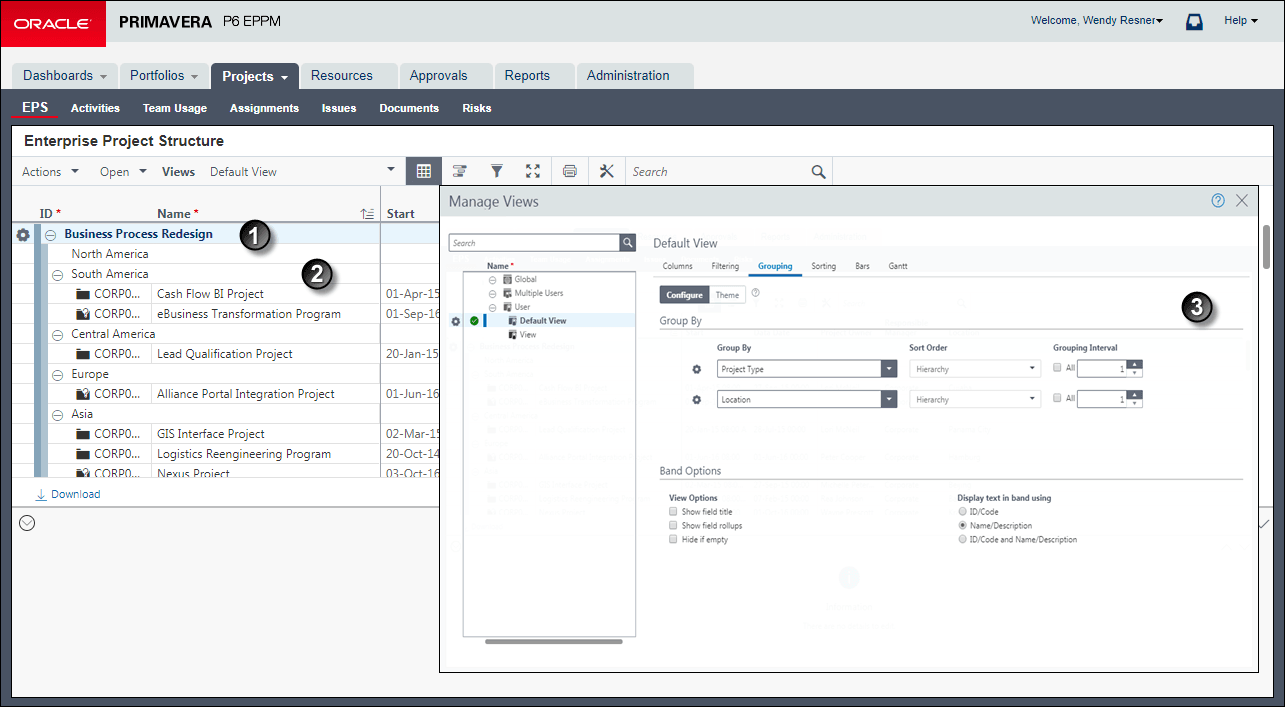Image resolution: width=1285 pixels, height=707 pixels.
Task: Open the Location group by combo box
Action: tap(806, 399)
